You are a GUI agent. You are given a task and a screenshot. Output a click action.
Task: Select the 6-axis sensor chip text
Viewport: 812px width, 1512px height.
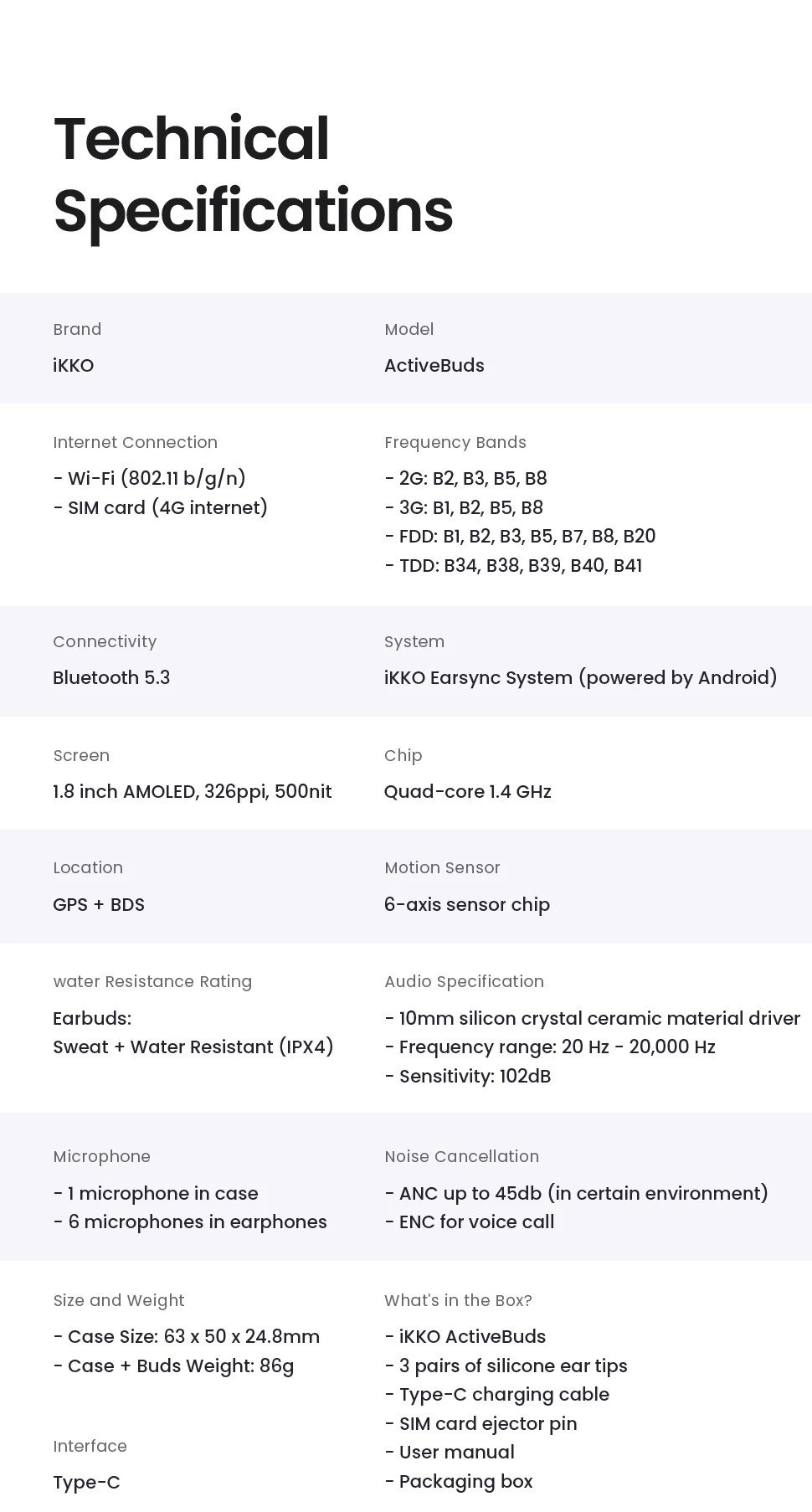coord(466,905)
